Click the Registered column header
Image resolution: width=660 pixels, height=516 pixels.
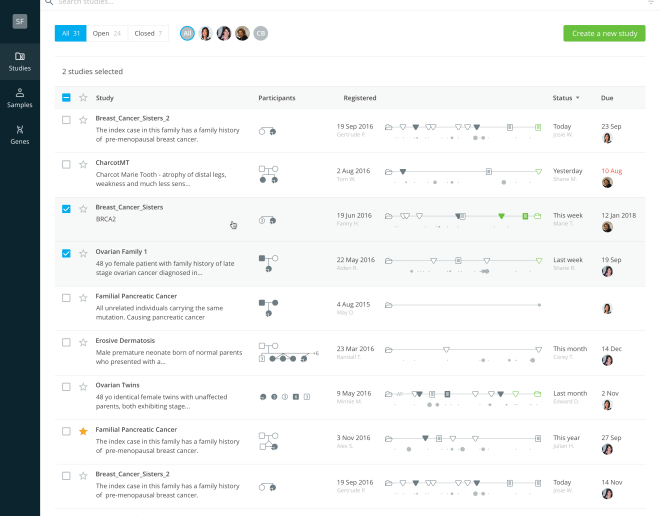[360, 98]
